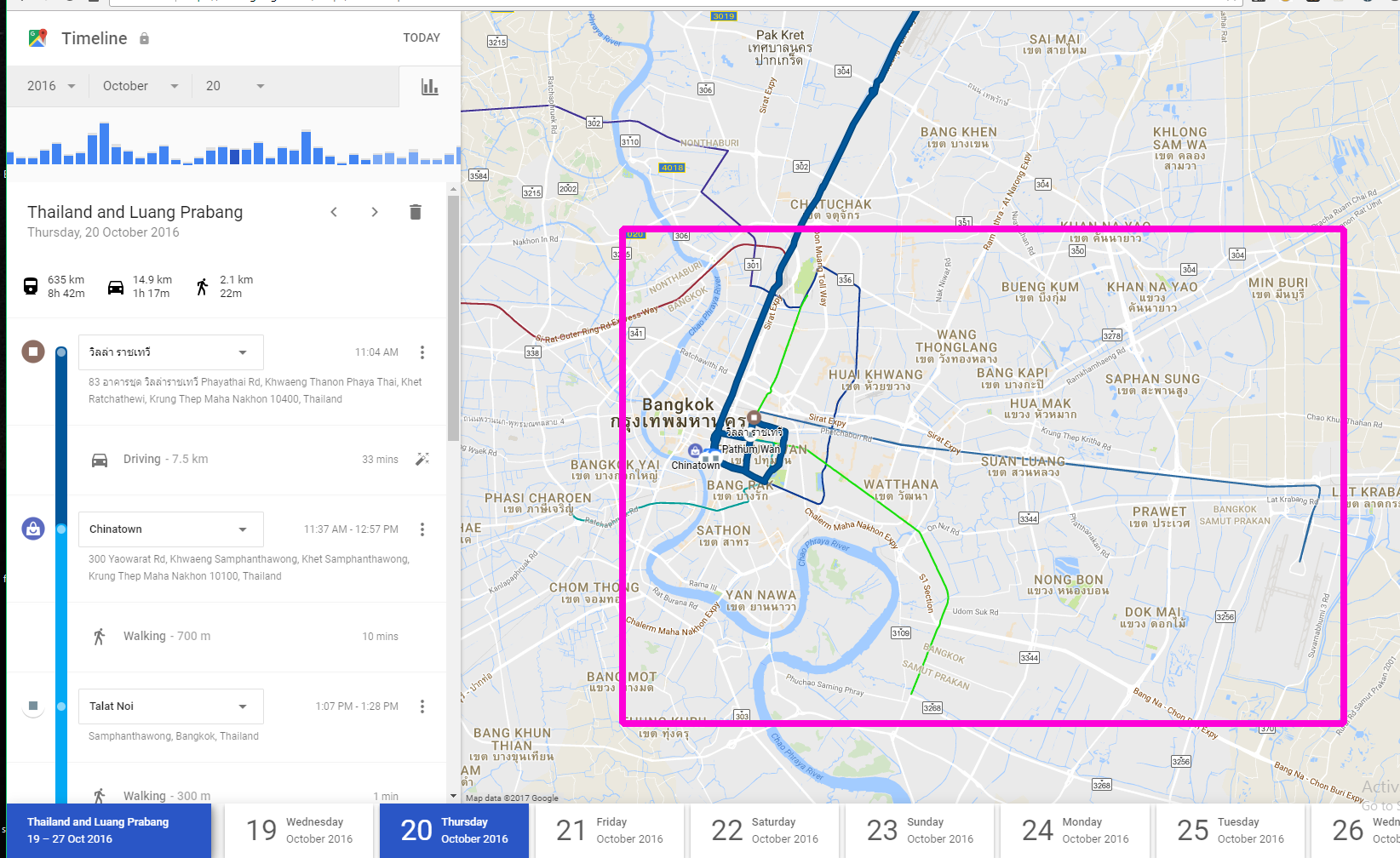Screen dimensions: 1400x858
Task: Click the Walking - 300 m segment
Action: [x=226, y=796]
